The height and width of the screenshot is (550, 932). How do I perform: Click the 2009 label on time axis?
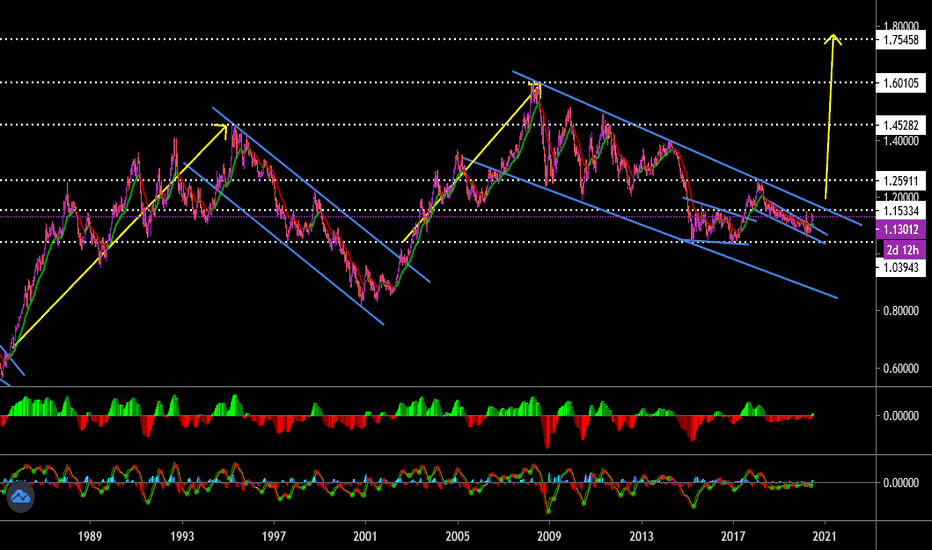[549, 536]
